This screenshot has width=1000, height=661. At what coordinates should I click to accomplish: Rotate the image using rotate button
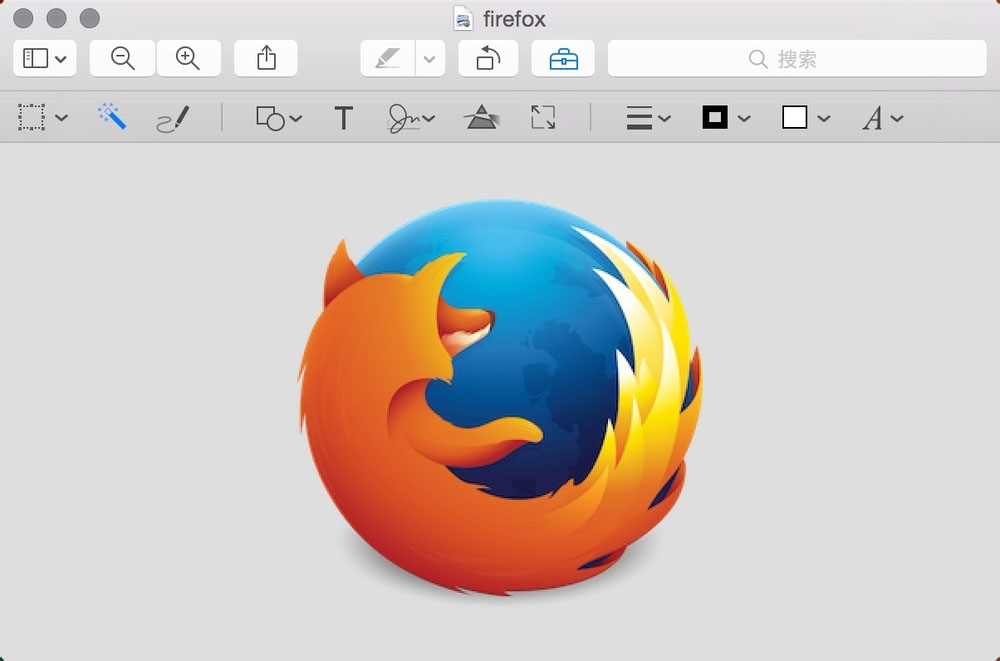tap(488, 59)
